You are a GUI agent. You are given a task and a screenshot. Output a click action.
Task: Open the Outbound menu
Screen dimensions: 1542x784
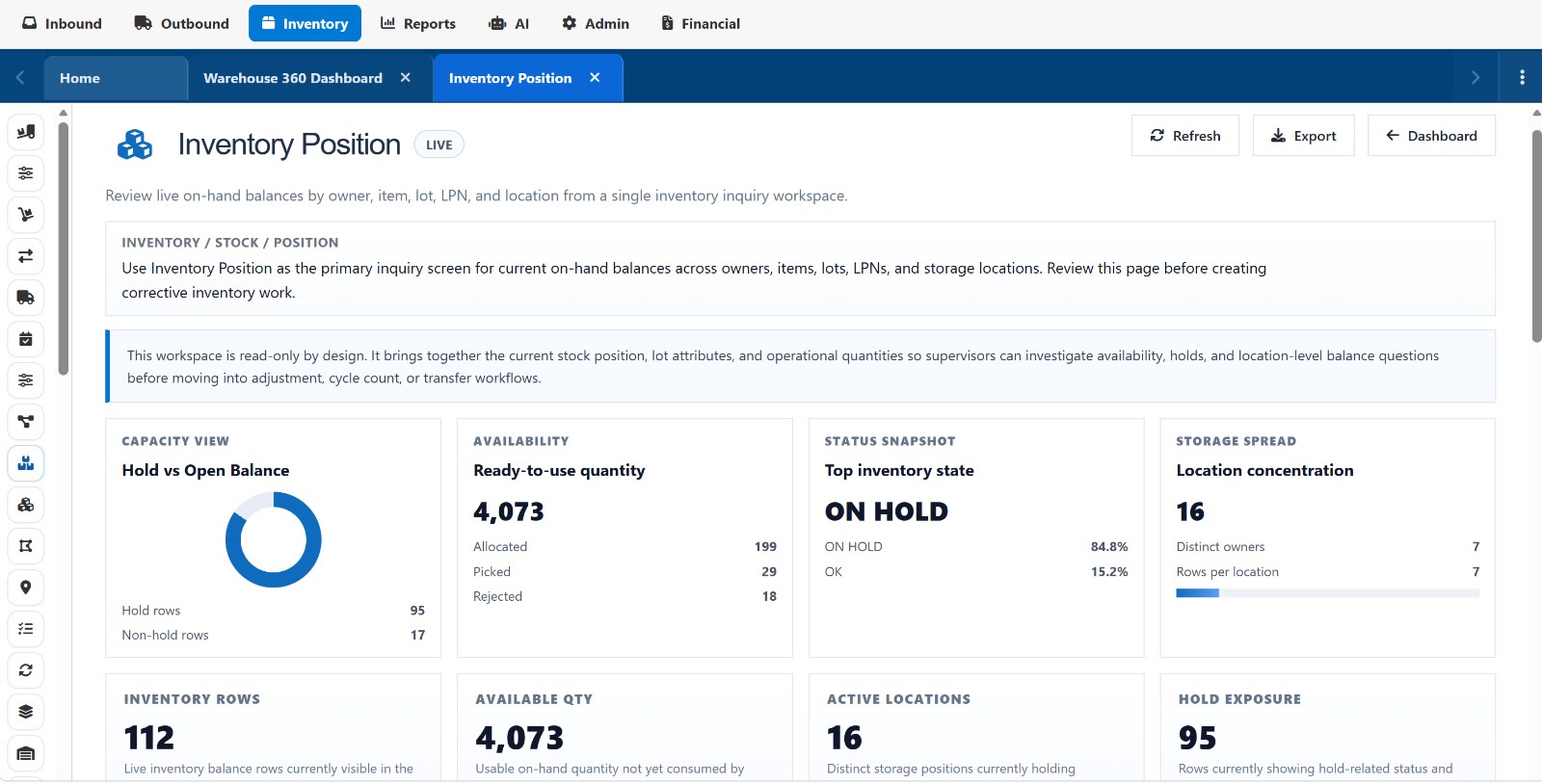pos(182,23)
